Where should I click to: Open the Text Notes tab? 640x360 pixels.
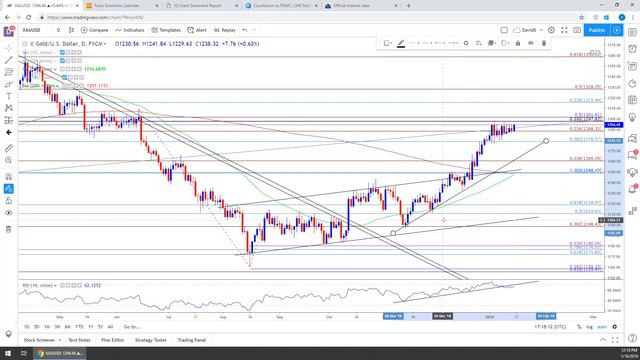(79, 340)
